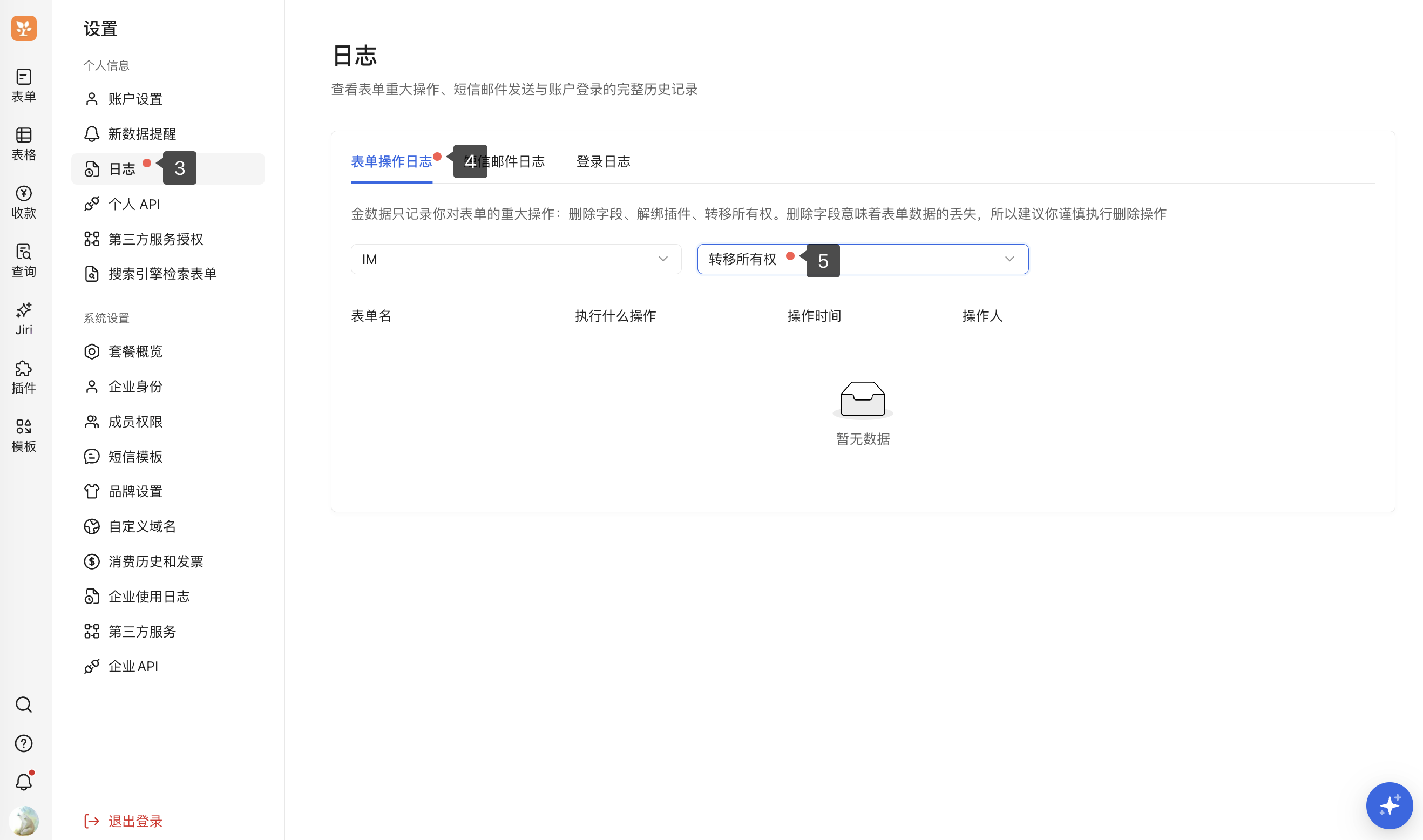Click the 执行什么操作 column header
The image size is (1423, 840).
(615, 316)
